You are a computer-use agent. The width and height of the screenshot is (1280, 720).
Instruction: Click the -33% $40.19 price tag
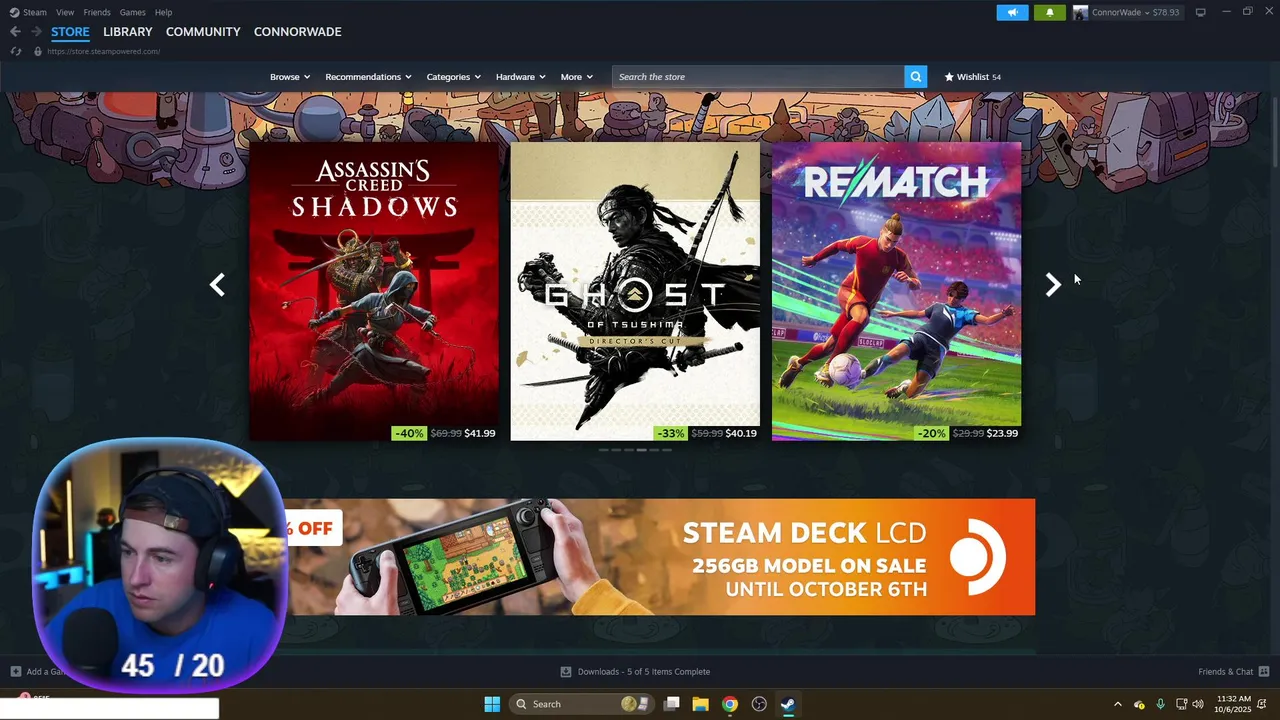point(706,433)
